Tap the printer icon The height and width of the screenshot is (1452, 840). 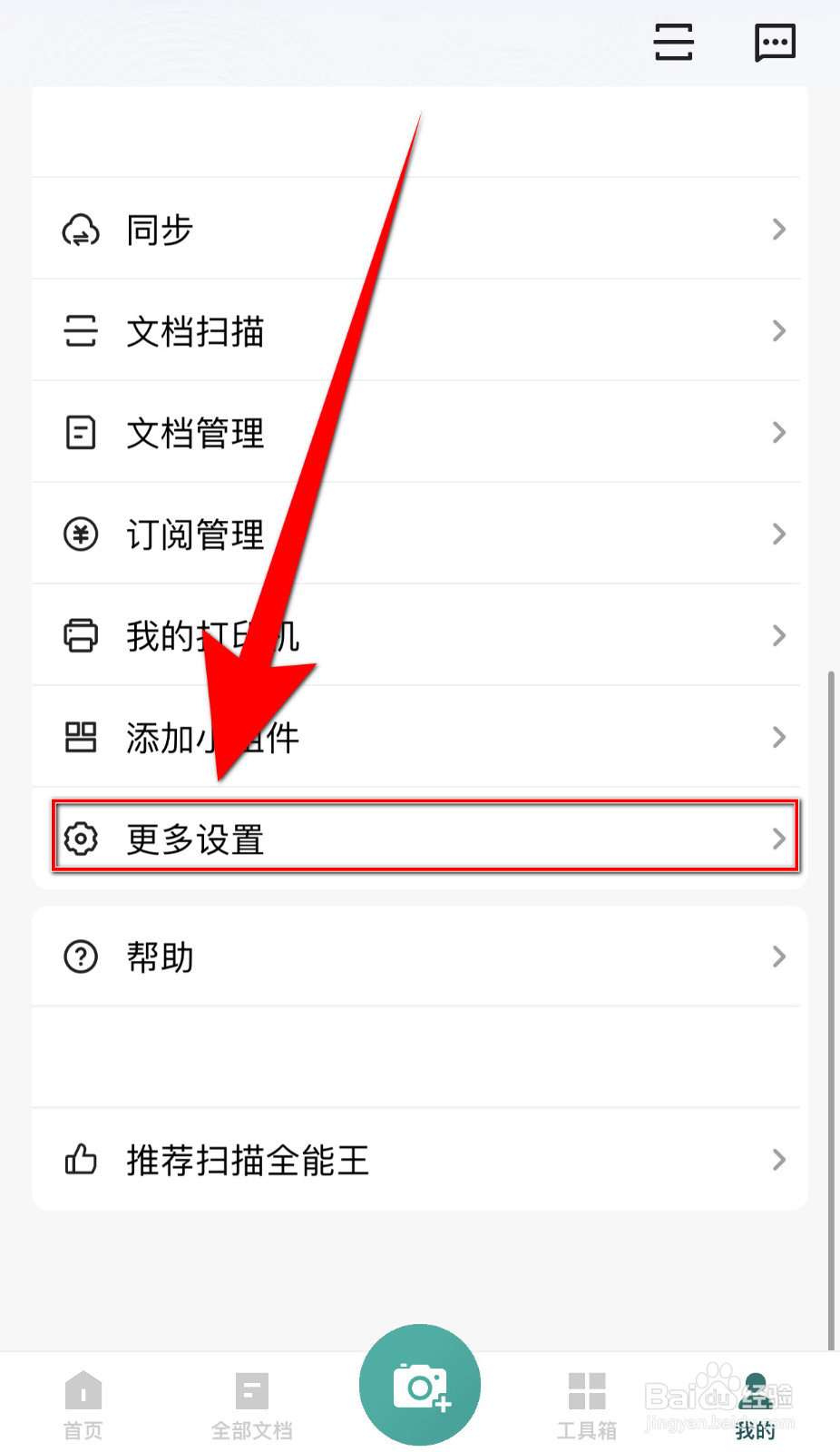(81, 636)
